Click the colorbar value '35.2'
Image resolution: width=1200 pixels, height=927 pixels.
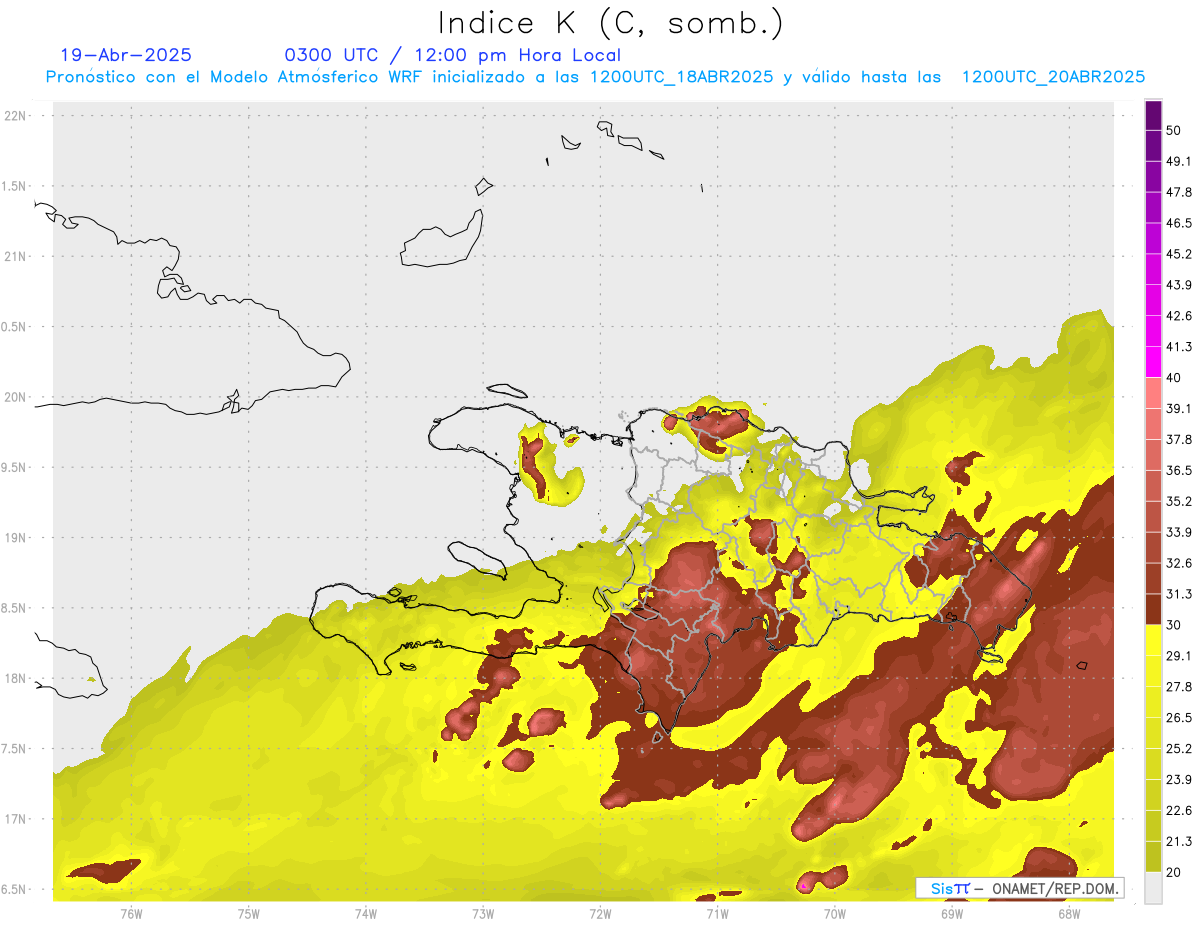click(x=1179, y=501)
